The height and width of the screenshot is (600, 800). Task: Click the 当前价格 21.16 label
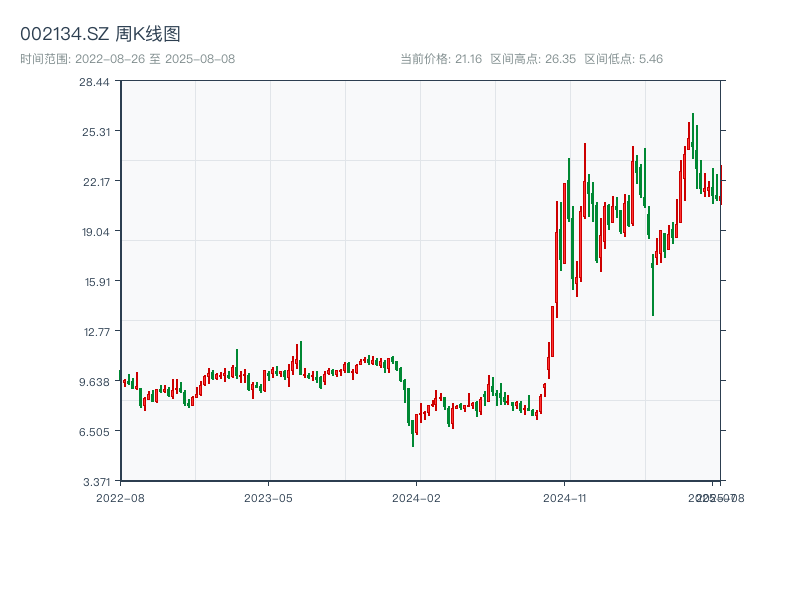(441, 59)
